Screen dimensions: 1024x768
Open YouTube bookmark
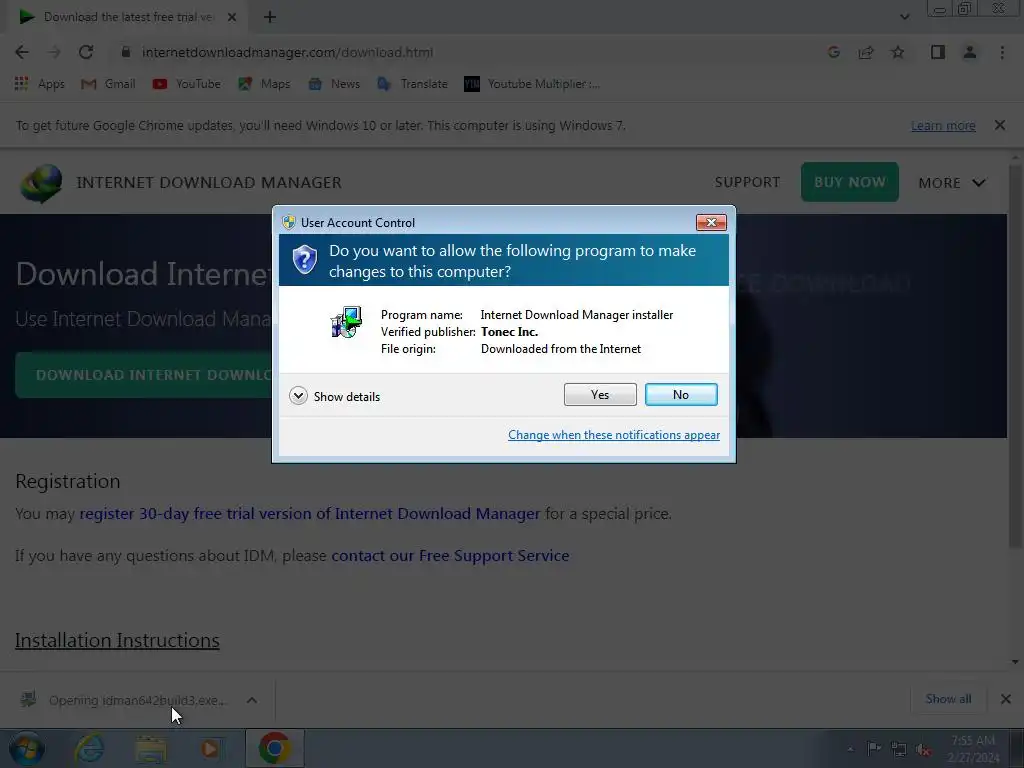point(186,84)
